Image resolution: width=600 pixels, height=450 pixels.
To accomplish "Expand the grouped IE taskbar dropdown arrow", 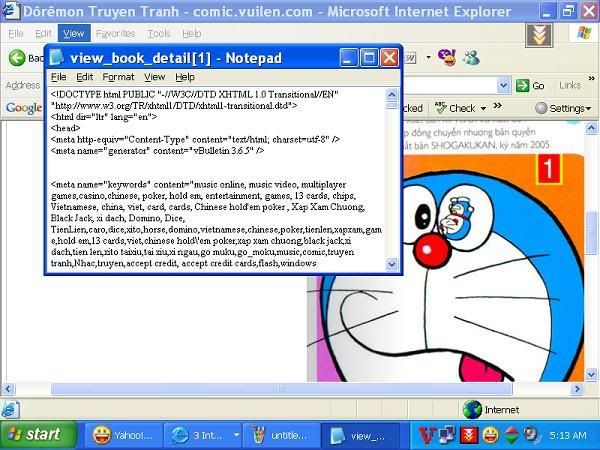I will pos(236,435).
